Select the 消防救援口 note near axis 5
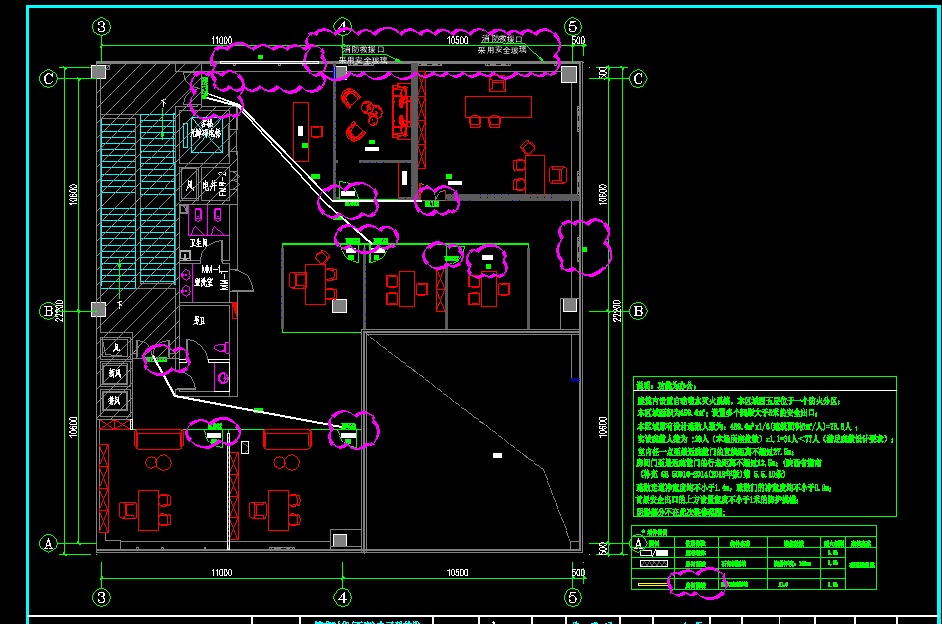The width and height of the screenshot is (942, 624). coord(502,39)
